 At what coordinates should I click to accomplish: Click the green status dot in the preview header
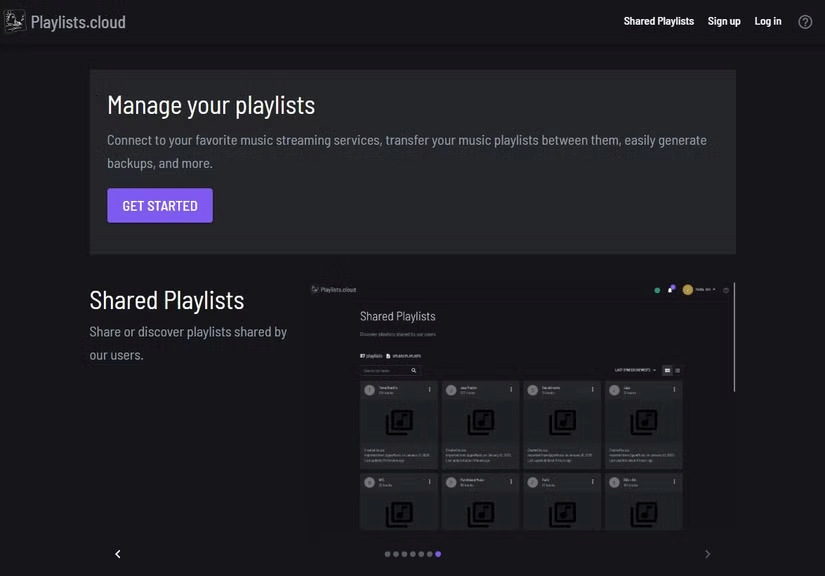pyautogui.click(x=656, y=289)
